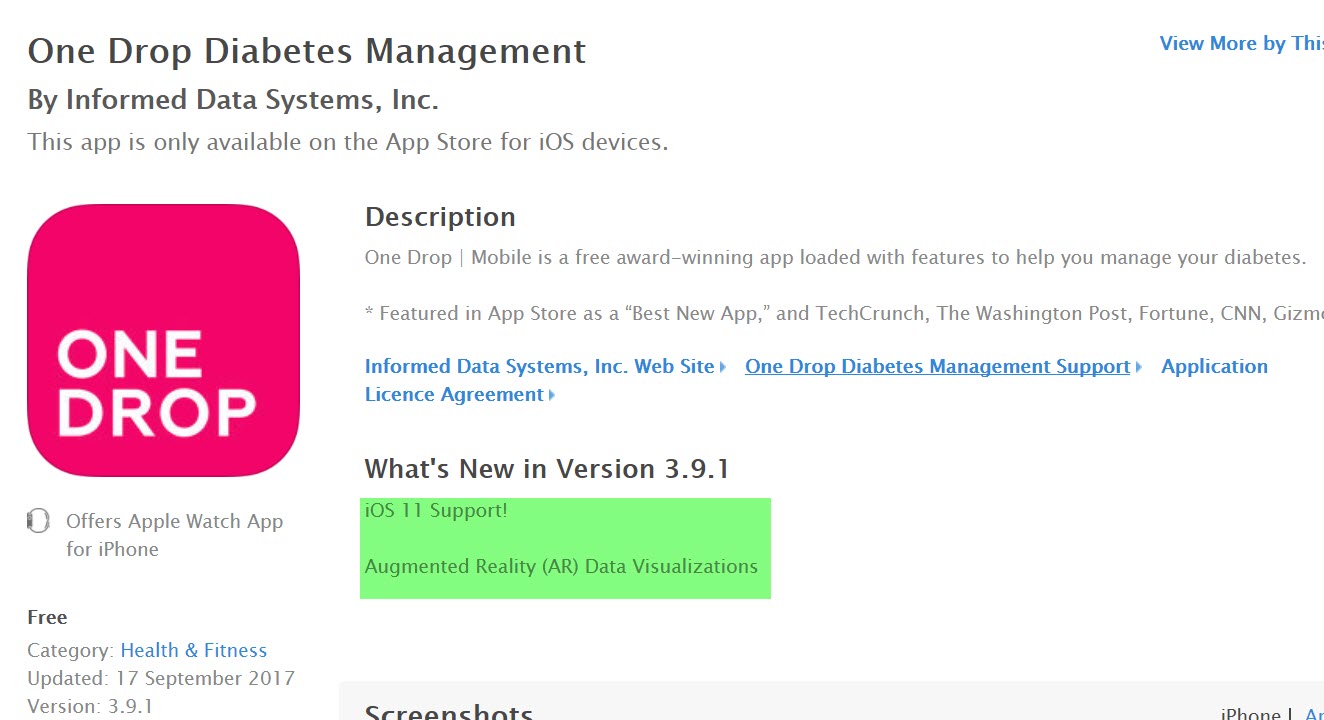This screenshot has height=720, width=1324.
Task: Click the Free price label
Action: coord(46,616)
